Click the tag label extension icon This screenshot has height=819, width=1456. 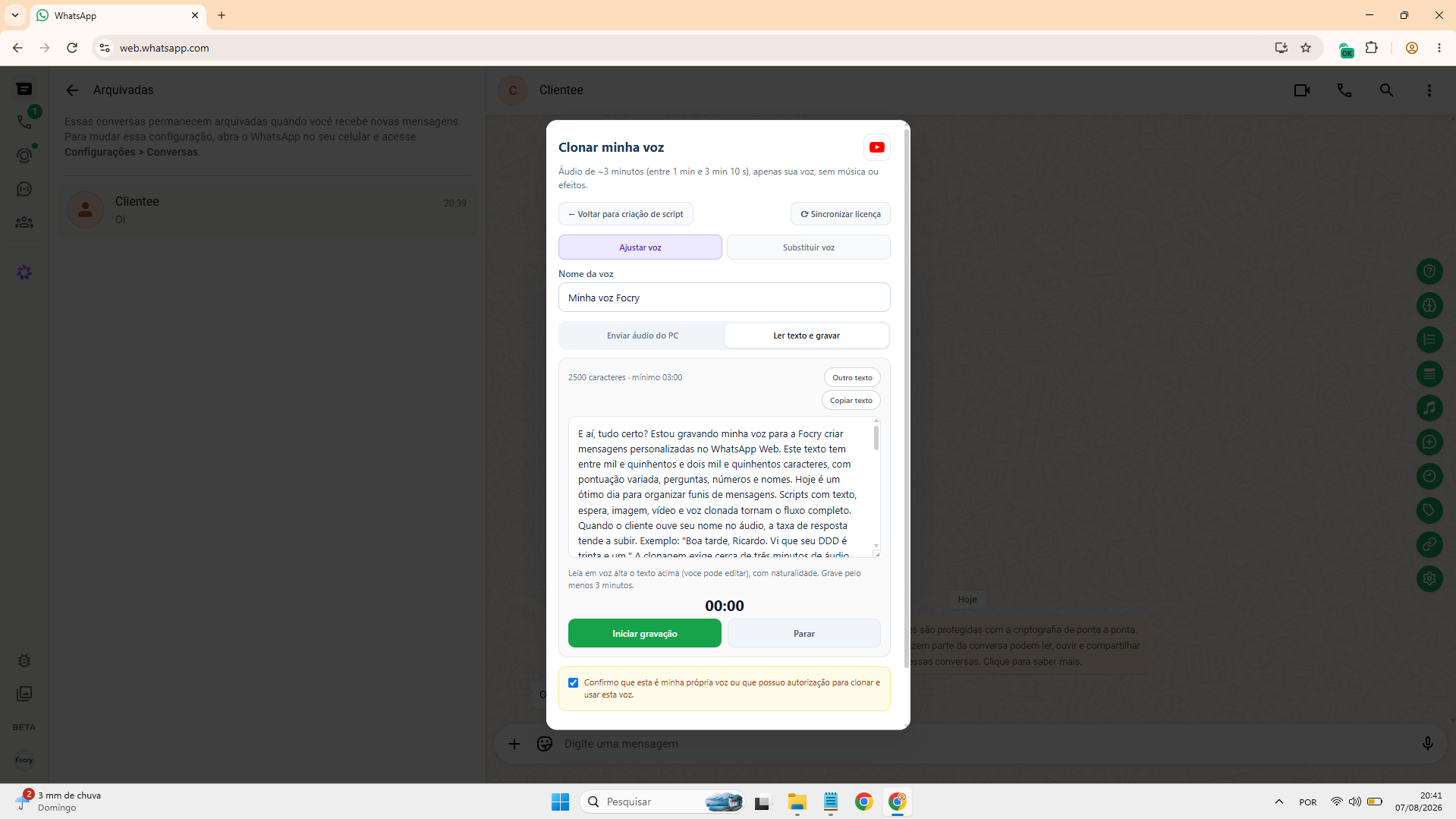[1429, 510]
